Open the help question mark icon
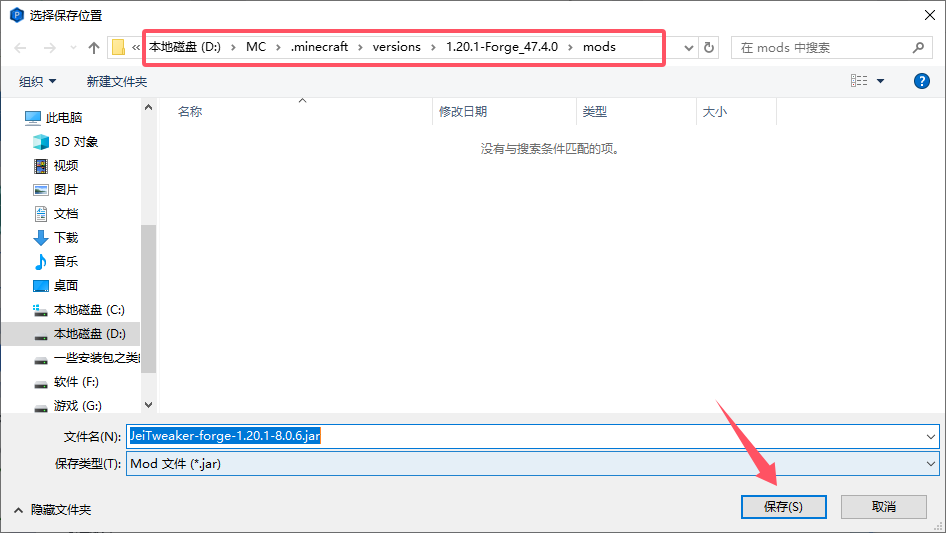This screenshot has width=946, height=533. coord(922,81)
